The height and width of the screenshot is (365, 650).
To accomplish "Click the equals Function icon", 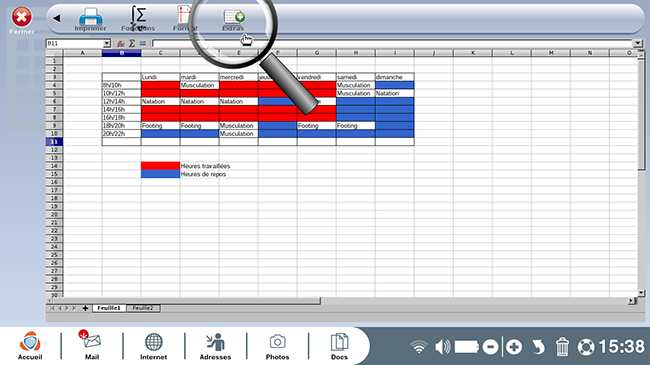I will (143, 43).
